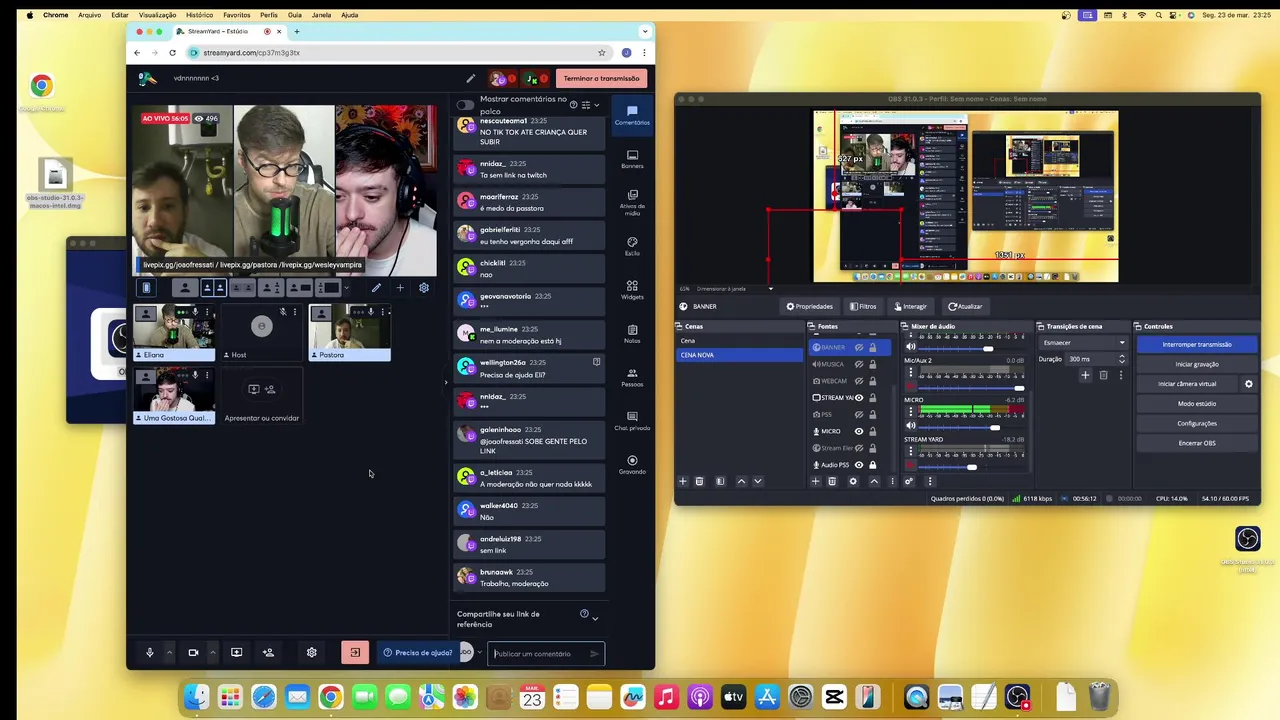Open the Favoritos menu in the menu bar
Image resolution: width=1280 pixels, height=720 pixels.
[237, 15]
